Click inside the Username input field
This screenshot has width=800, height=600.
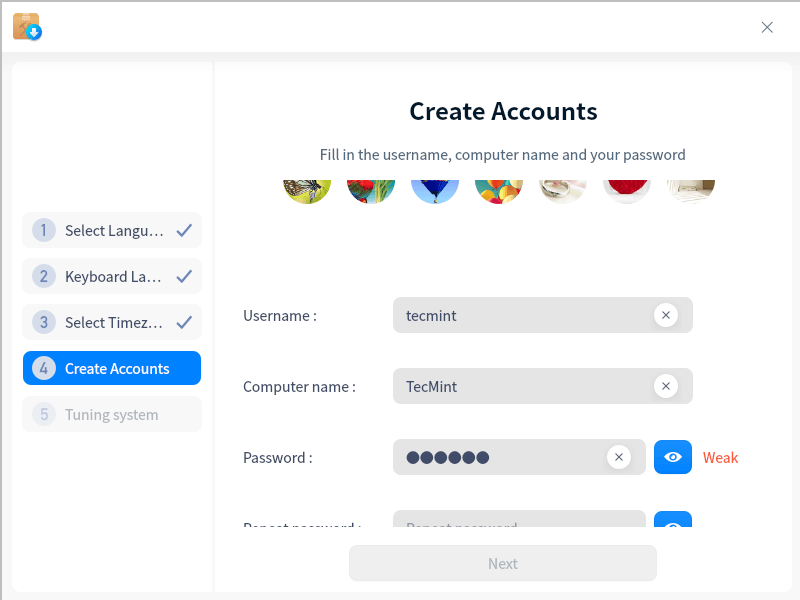pyautogui.click(x=520, y=315)
